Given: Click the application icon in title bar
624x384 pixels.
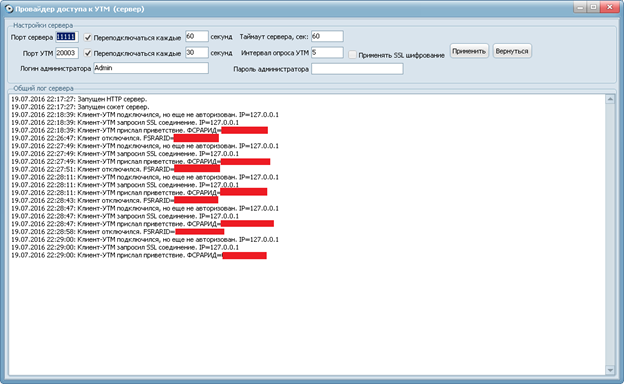Looking at the screenshot, I should click(9, 9).
